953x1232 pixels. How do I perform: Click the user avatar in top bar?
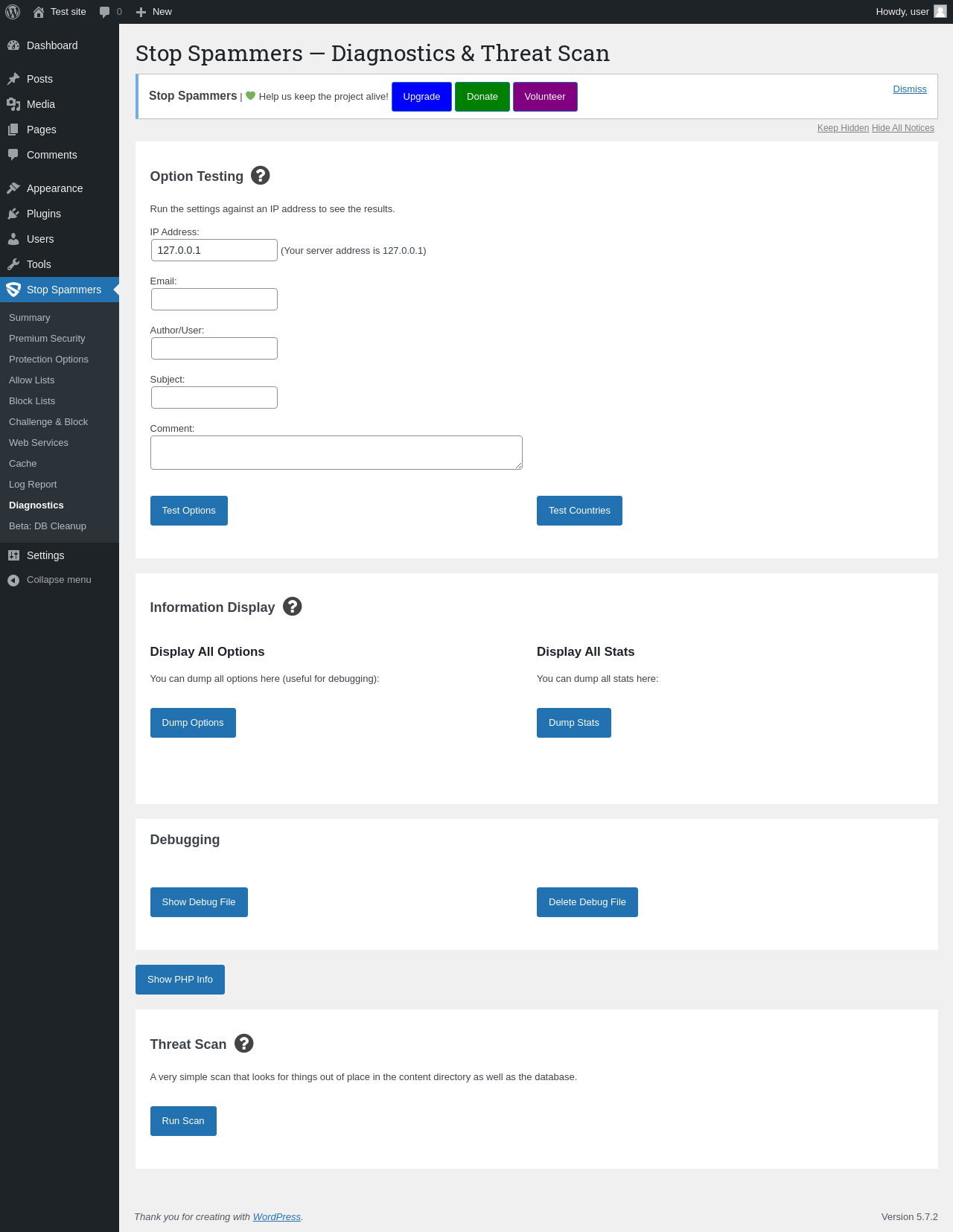click(940, 11)
